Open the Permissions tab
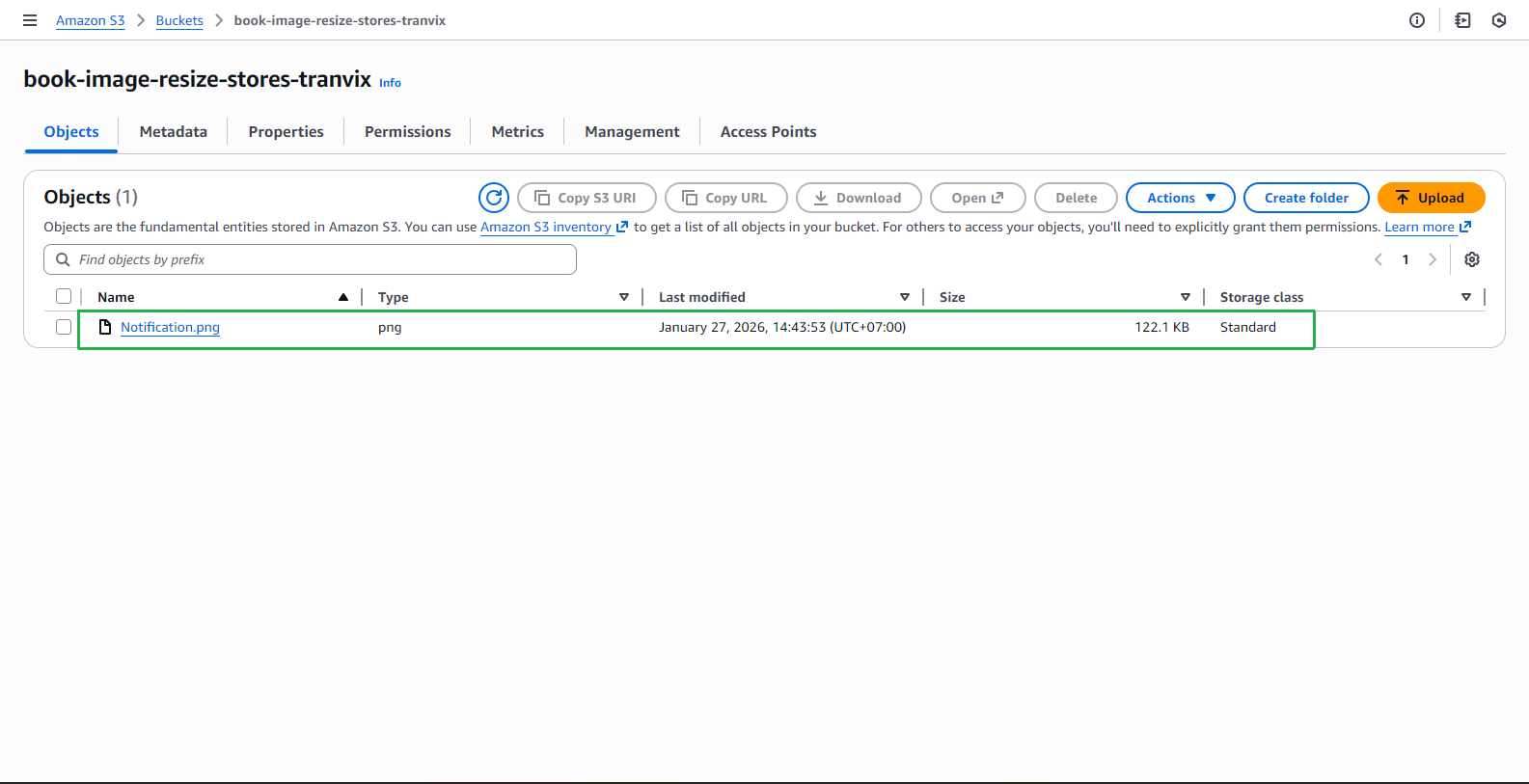 point(408,132)
